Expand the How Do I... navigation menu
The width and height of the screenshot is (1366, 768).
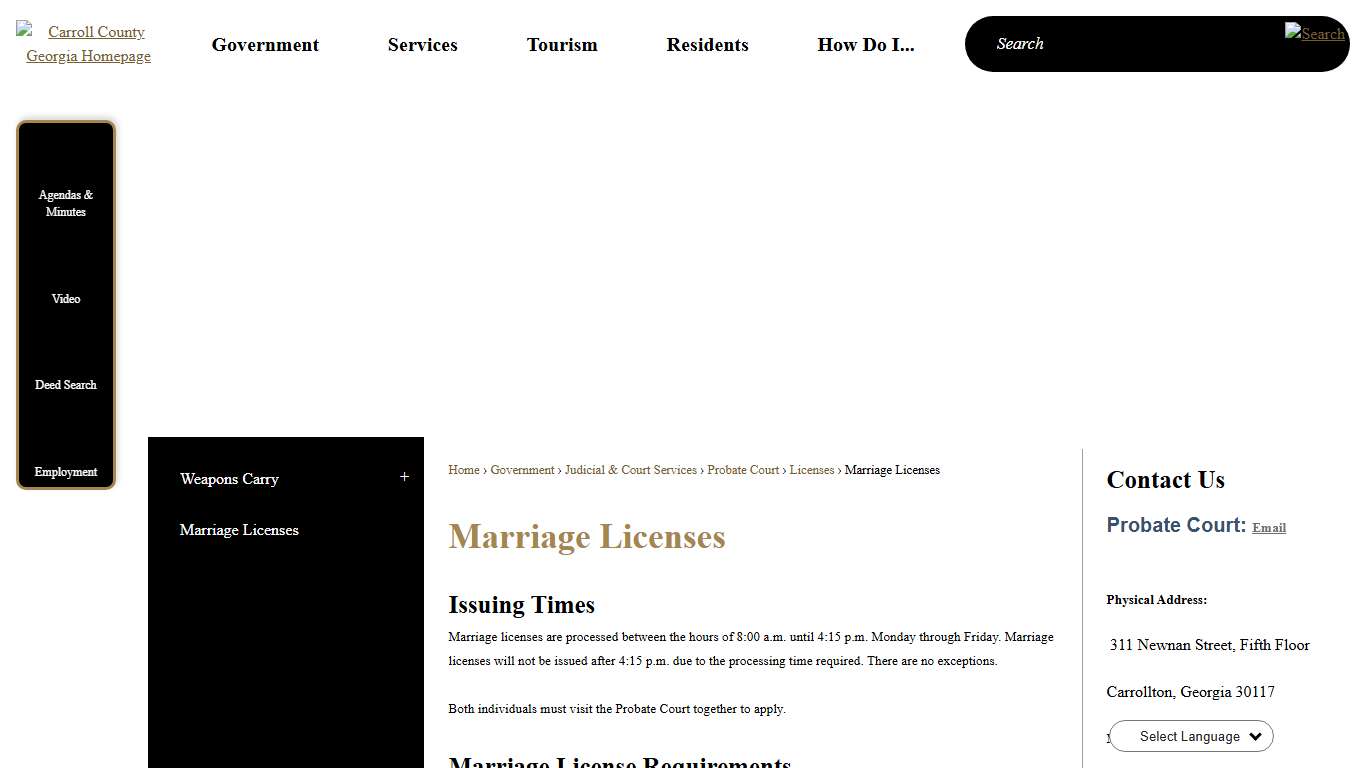click(866, 44)
